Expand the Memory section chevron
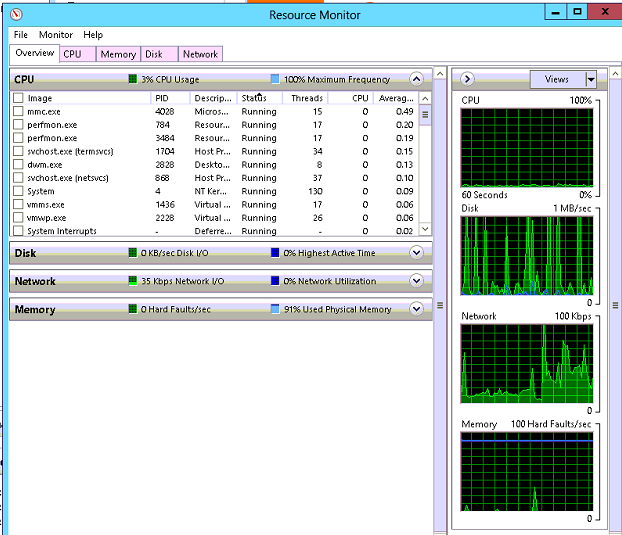Image resolution: width=622 pixels, height=535 pixels. coord(417,309)
